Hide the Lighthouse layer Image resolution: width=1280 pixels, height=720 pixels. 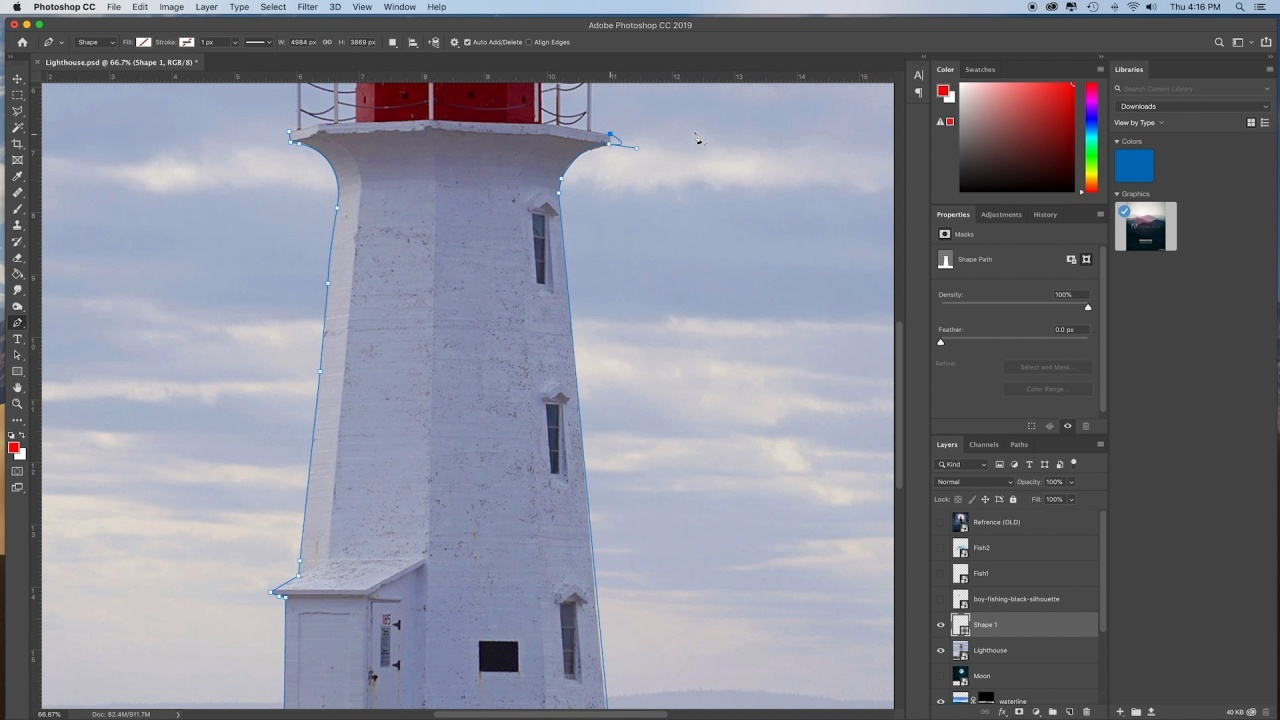point(940,650)
